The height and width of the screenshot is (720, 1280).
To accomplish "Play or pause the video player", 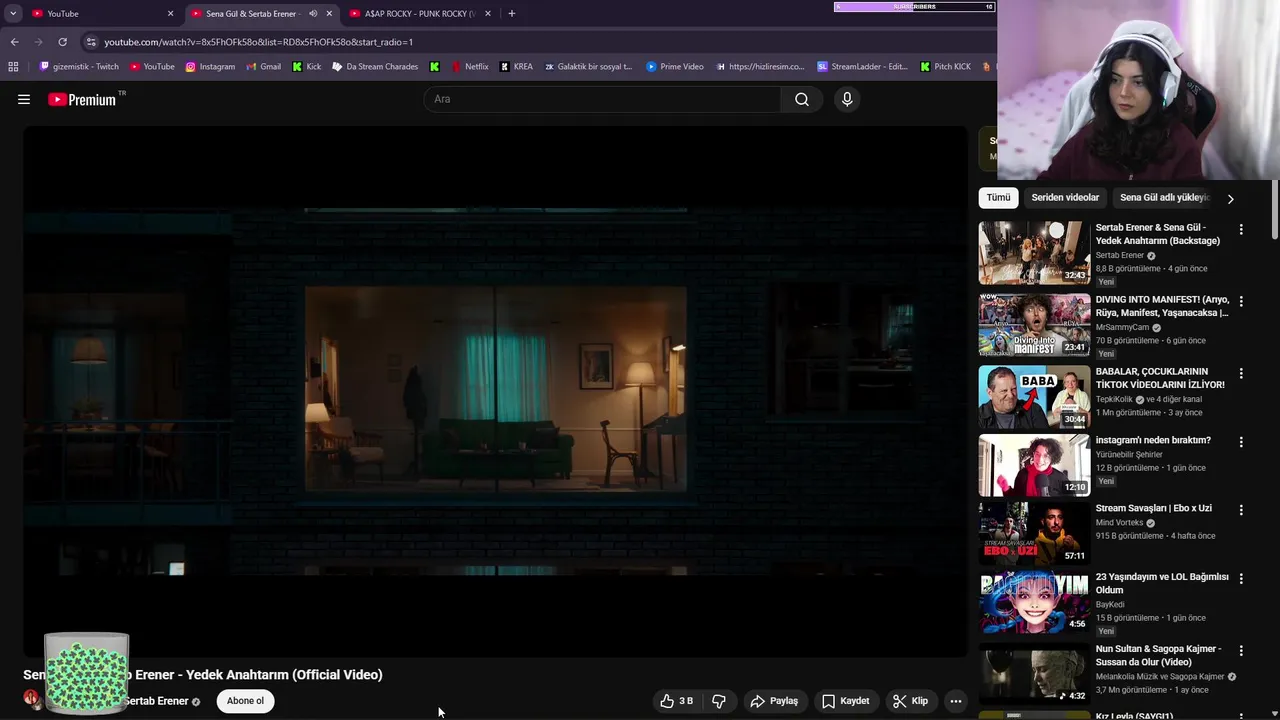I will pyautogui.click(x=495, y=391).
